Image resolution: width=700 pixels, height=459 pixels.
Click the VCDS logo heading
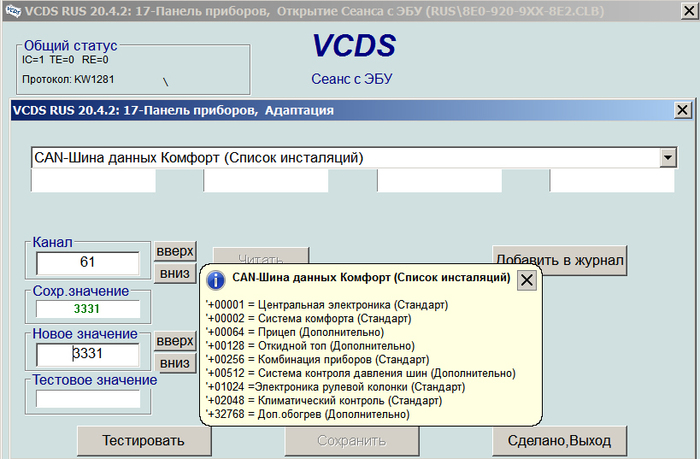[x=354, y=46]
